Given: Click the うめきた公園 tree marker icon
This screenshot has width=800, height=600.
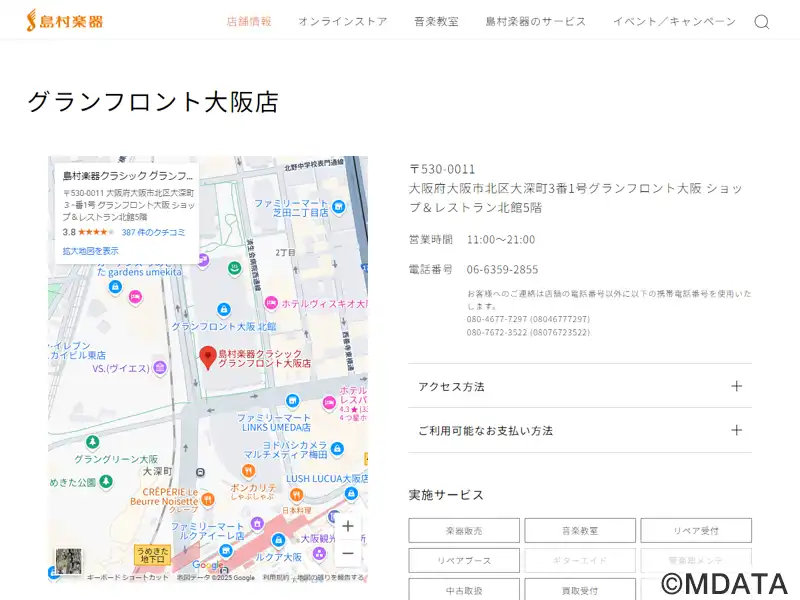Looking at the screenshot, I should point(106,481).
